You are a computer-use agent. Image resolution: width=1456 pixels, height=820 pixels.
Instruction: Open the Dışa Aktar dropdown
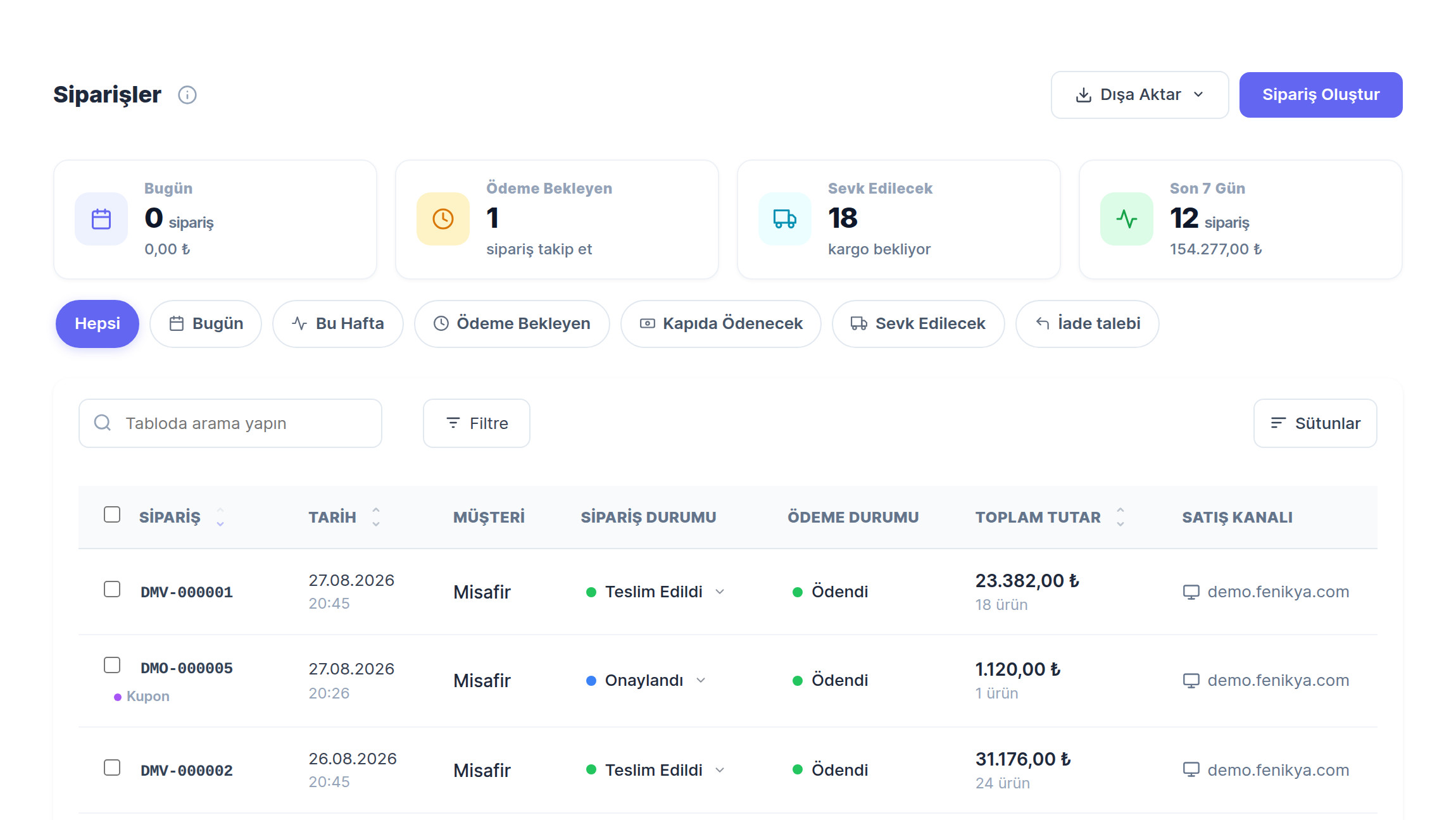(x=1139, y=95)
